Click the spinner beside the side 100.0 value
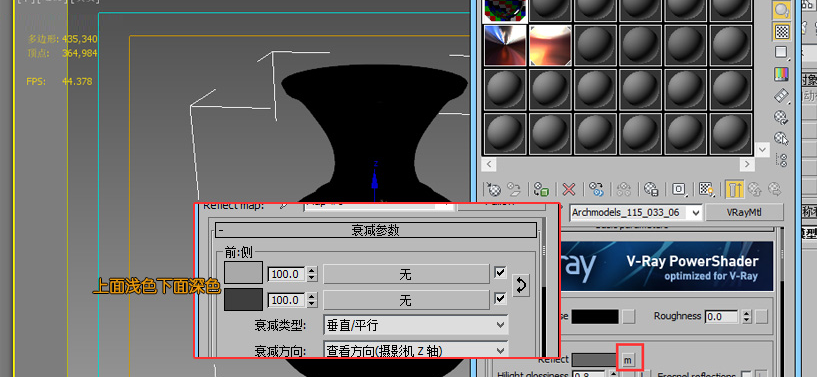Image resolution: width=817 pixels, height=377 pixels. pos(312,300)
